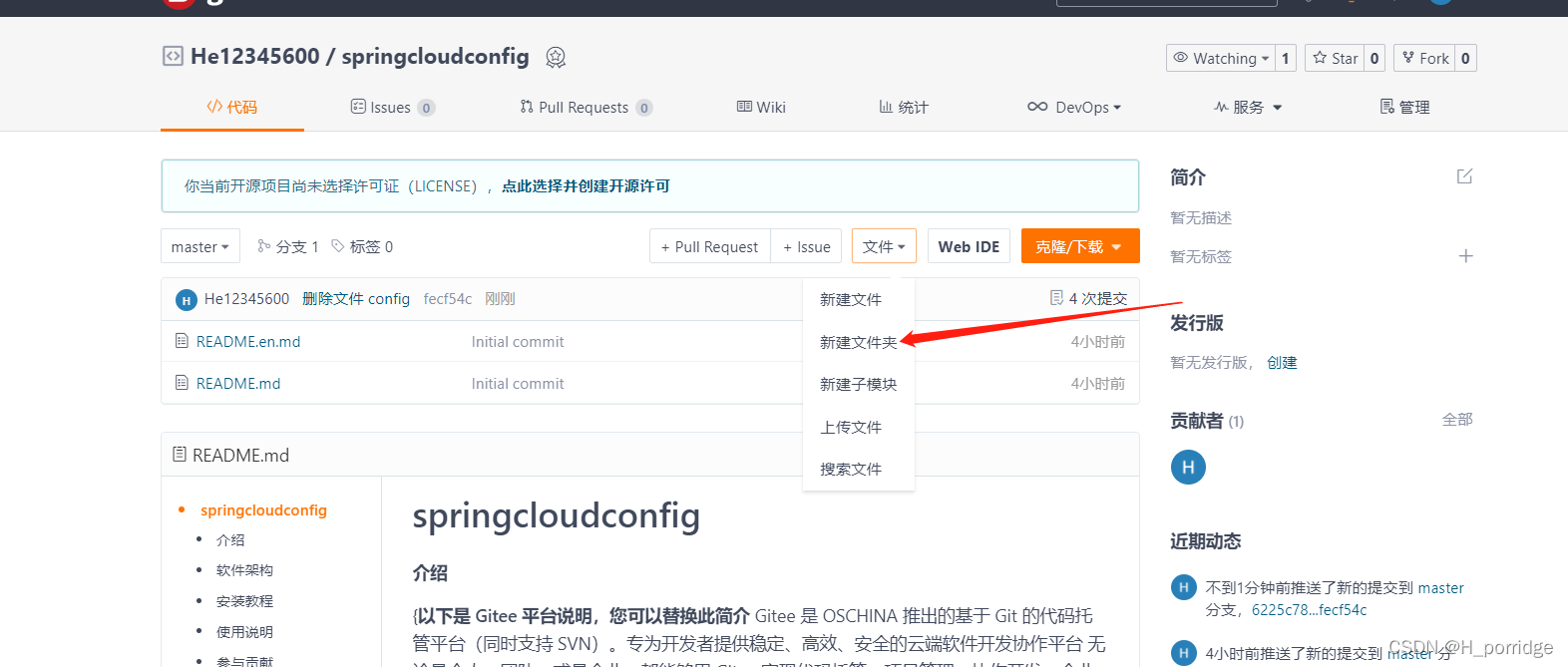Click the H avatar under 贡献者
This screenshot has width=1568, height=667.
click(1188, 467)
